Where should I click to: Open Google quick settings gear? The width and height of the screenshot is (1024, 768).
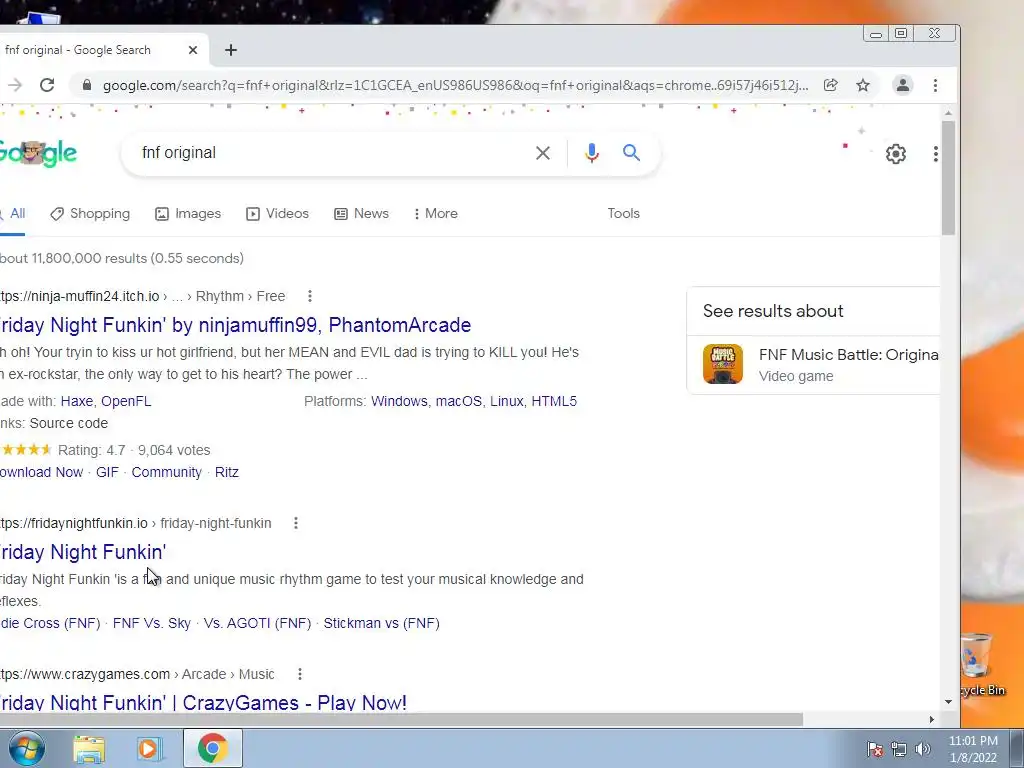pos(895,153)
